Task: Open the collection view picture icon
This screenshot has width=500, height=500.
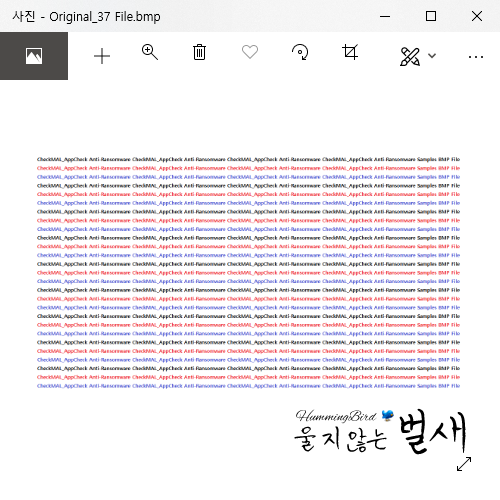Action: click(x=34, y=56)
